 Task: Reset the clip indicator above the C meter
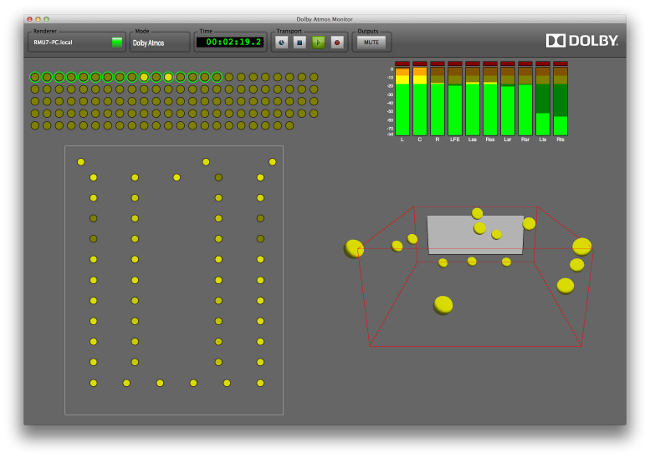(x=420, y=63)
